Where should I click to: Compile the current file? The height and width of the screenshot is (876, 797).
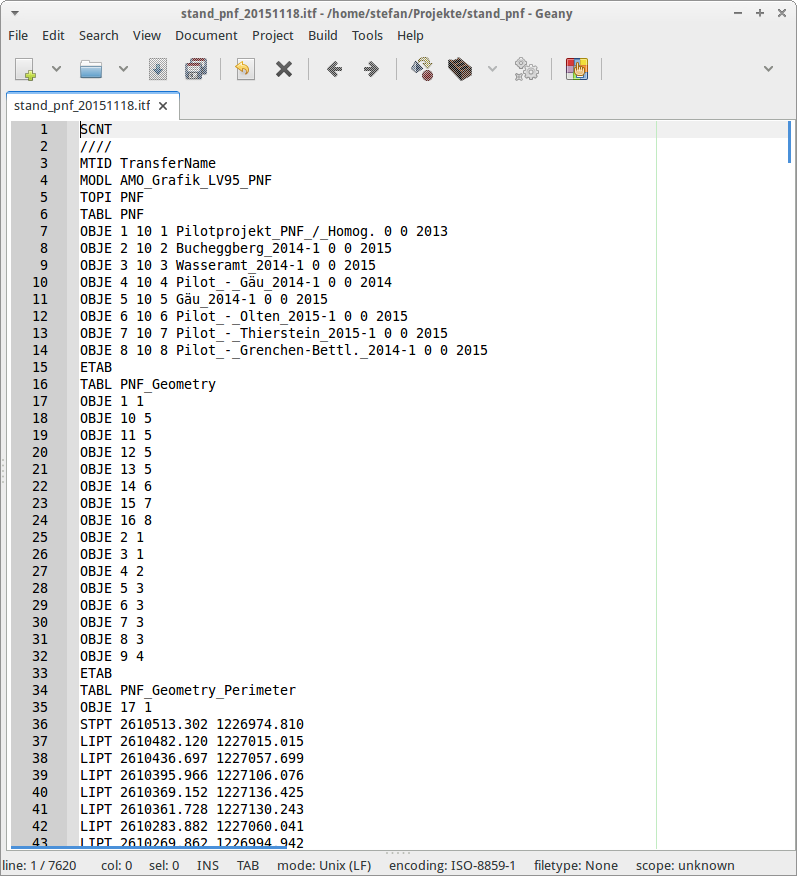422,69
